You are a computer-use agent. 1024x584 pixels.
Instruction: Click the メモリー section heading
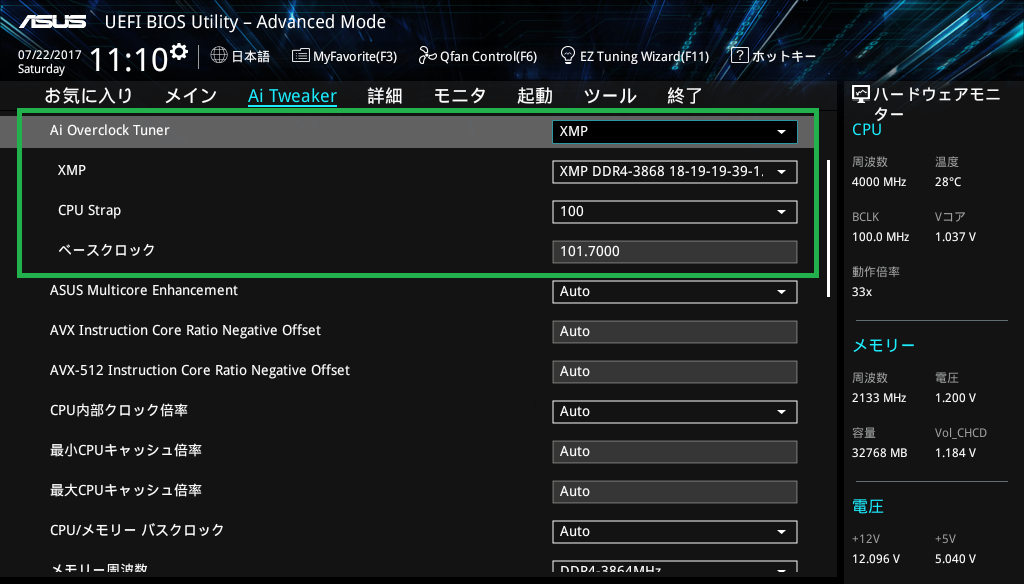[x=884, y=345]
